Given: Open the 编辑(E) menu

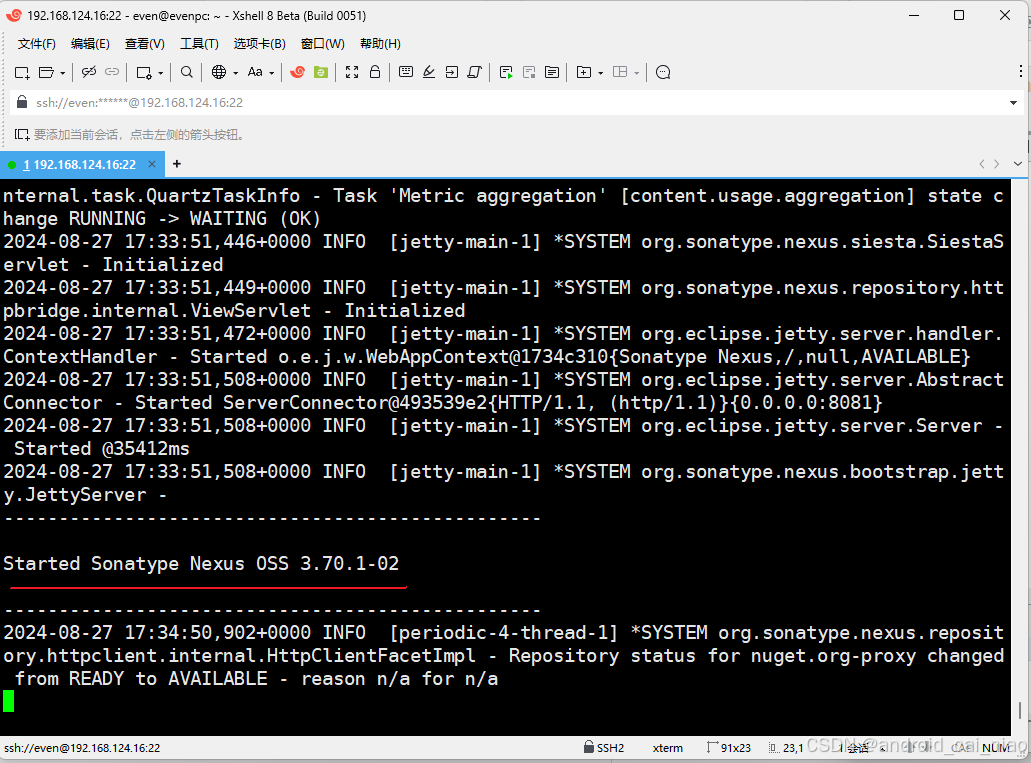Looking at the screenshot, I should coord(90,44).
